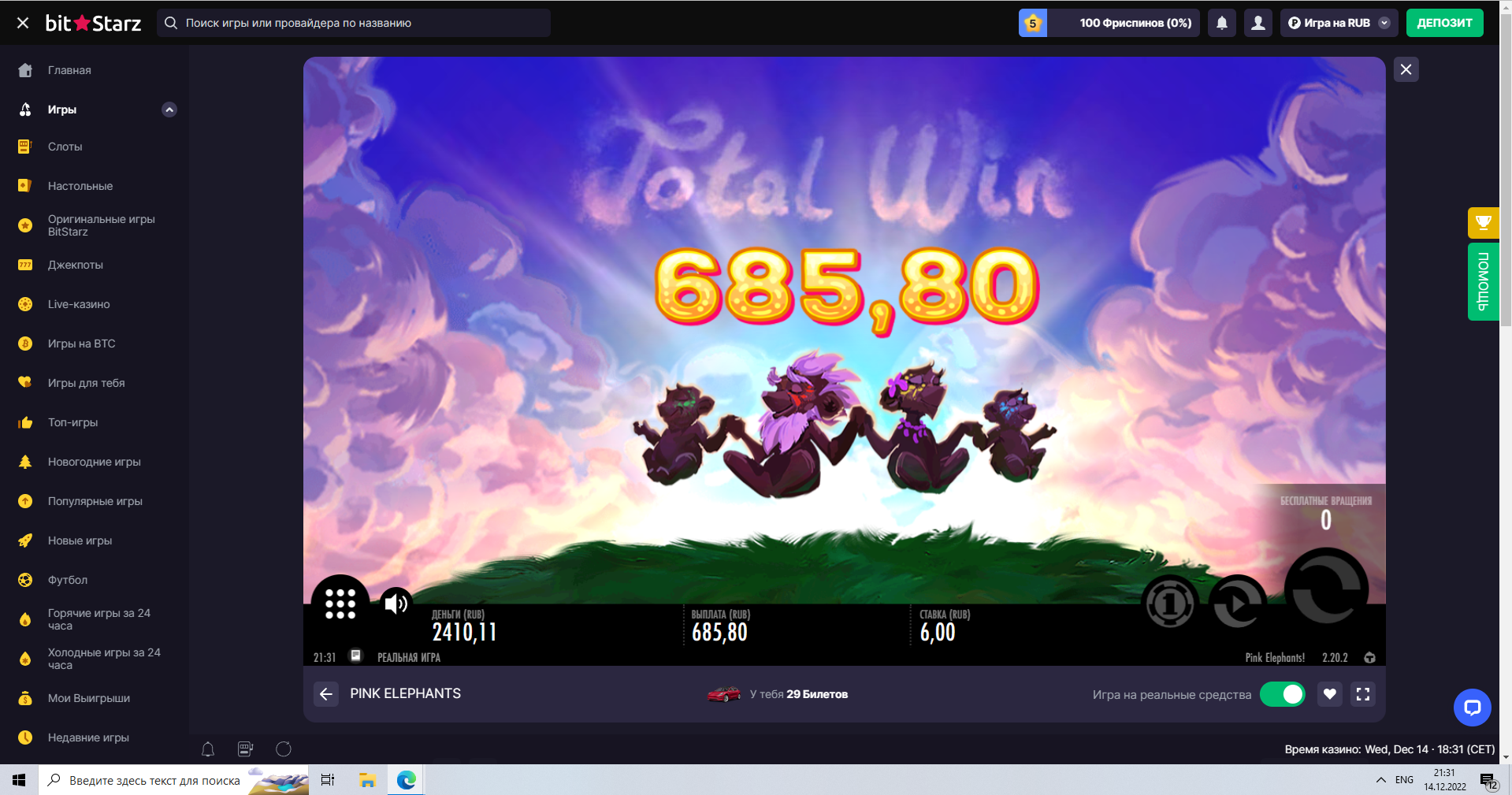Viewport: 1512px width, 795px height.
Task: Open the notifications bell in the header
Action: pos(1222,23)
